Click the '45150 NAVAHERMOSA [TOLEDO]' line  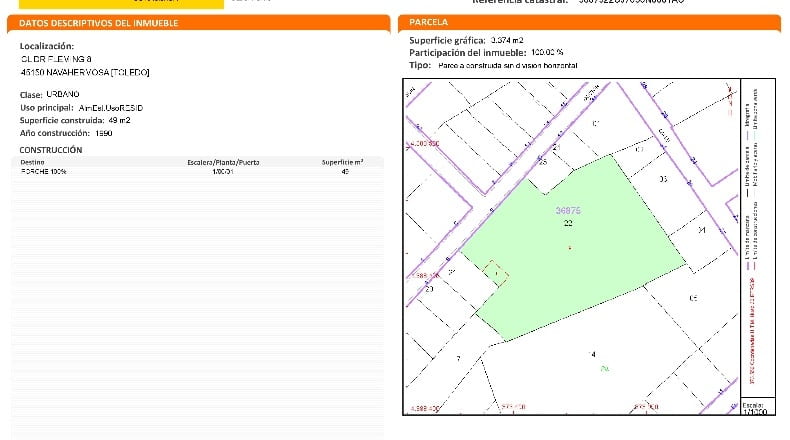click(x=85, y=73)
